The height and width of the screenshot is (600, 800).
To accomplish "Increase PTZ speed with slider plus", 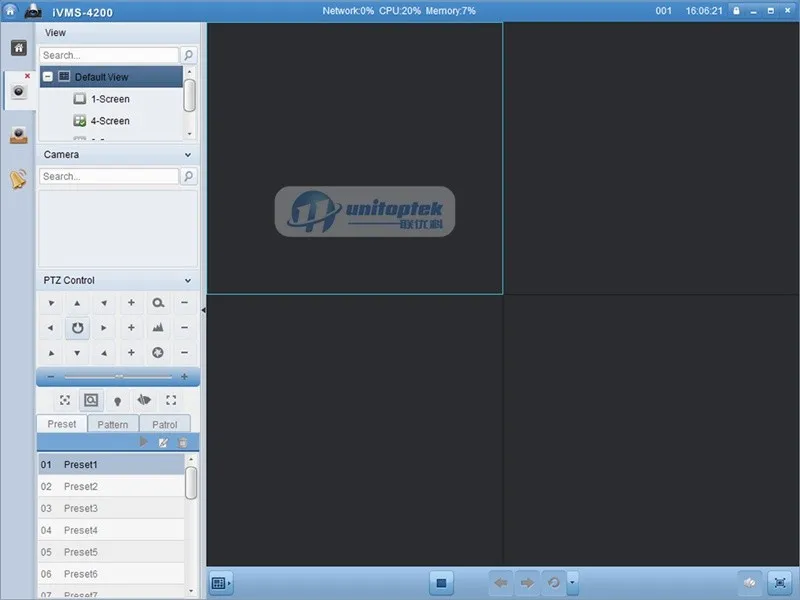I will click(x=184, y=377).
